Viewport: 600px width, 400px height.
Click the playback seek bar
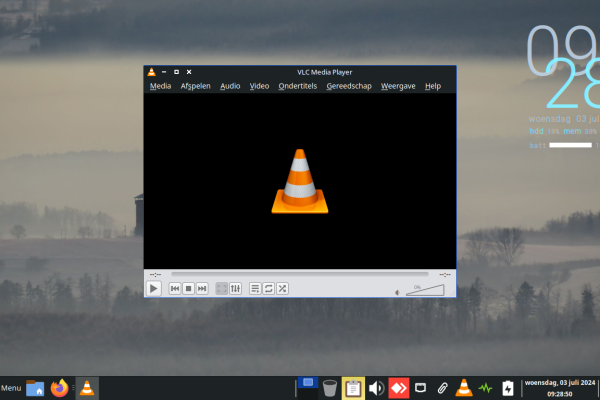[298, 273]
